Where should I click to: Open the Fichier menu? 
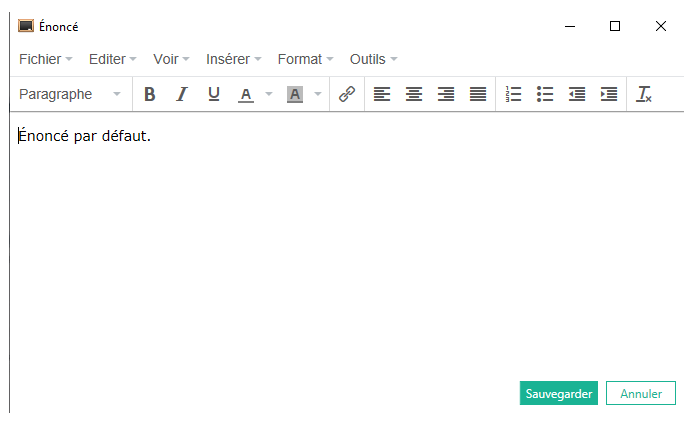point(45,59)
